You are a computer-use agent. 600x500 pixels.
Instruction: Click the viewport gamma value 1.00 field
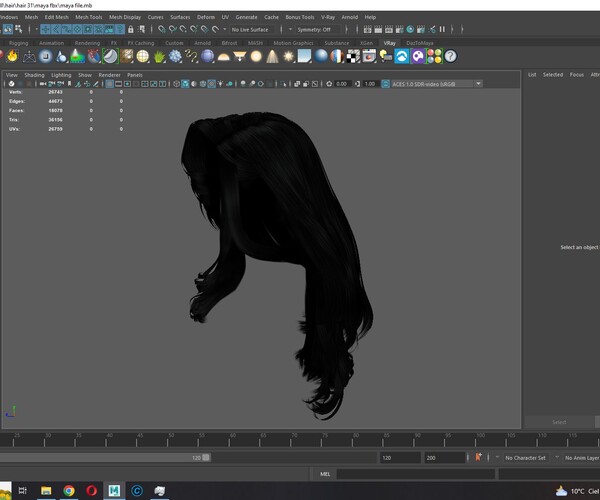[370, 84]
